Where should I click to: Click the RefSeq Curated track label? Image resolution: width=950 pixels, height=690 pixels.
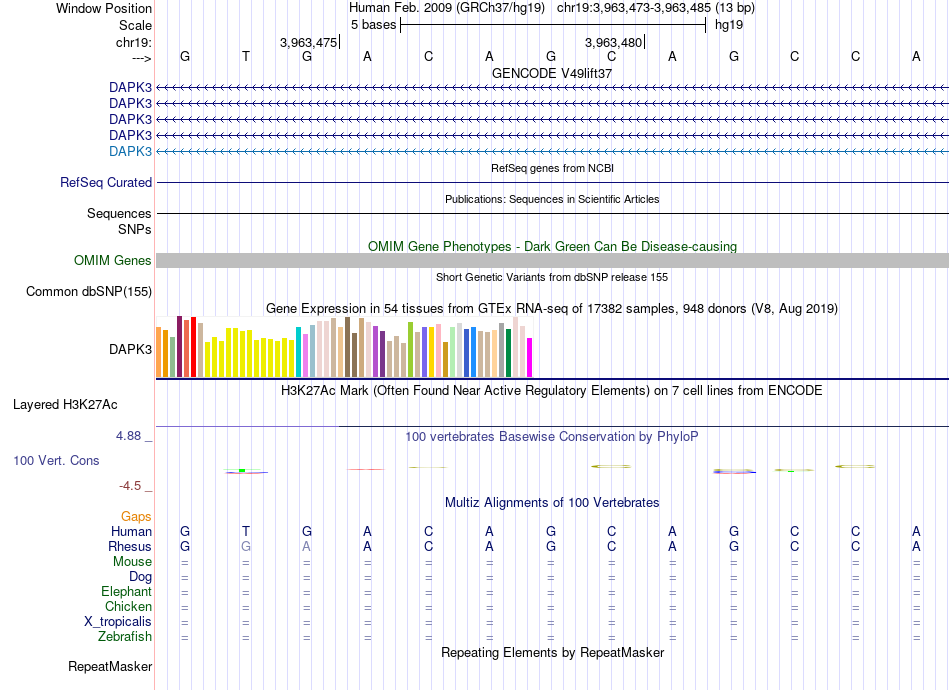point(106,182)
